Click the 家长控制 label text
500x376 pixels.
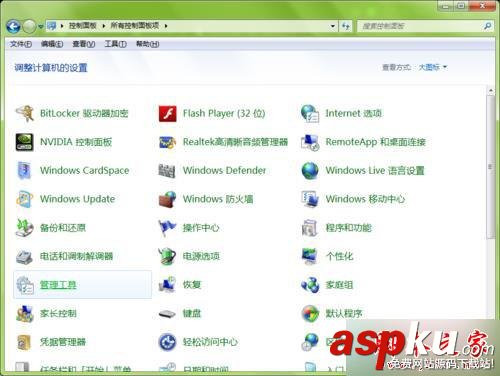pos(58,314)
